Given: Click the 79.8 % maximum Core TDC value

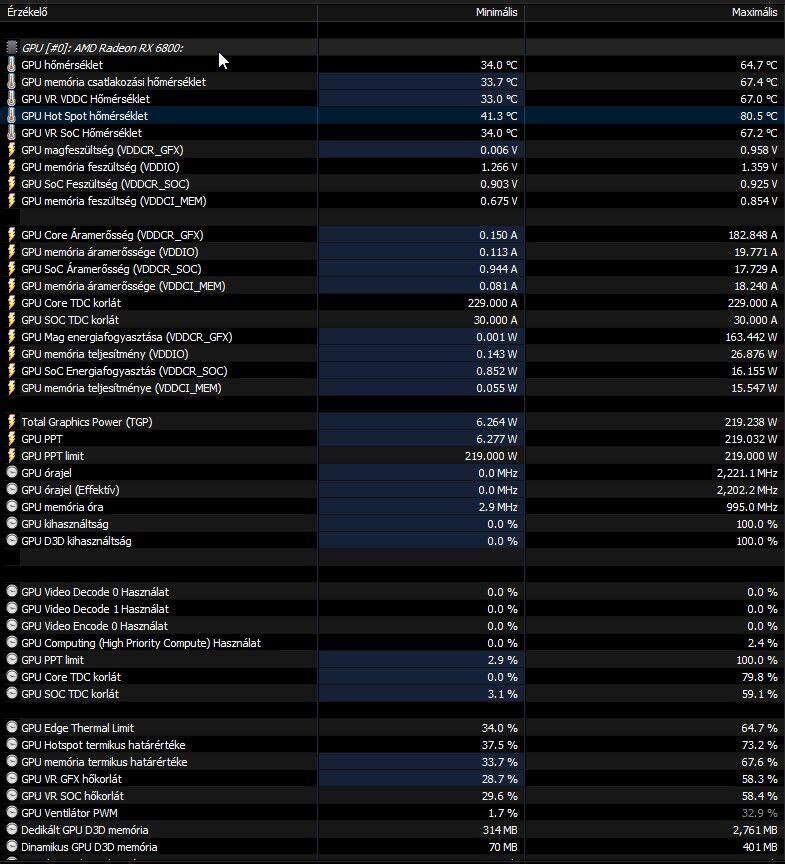Looking at the screenshot, I should tap(760, 677).
